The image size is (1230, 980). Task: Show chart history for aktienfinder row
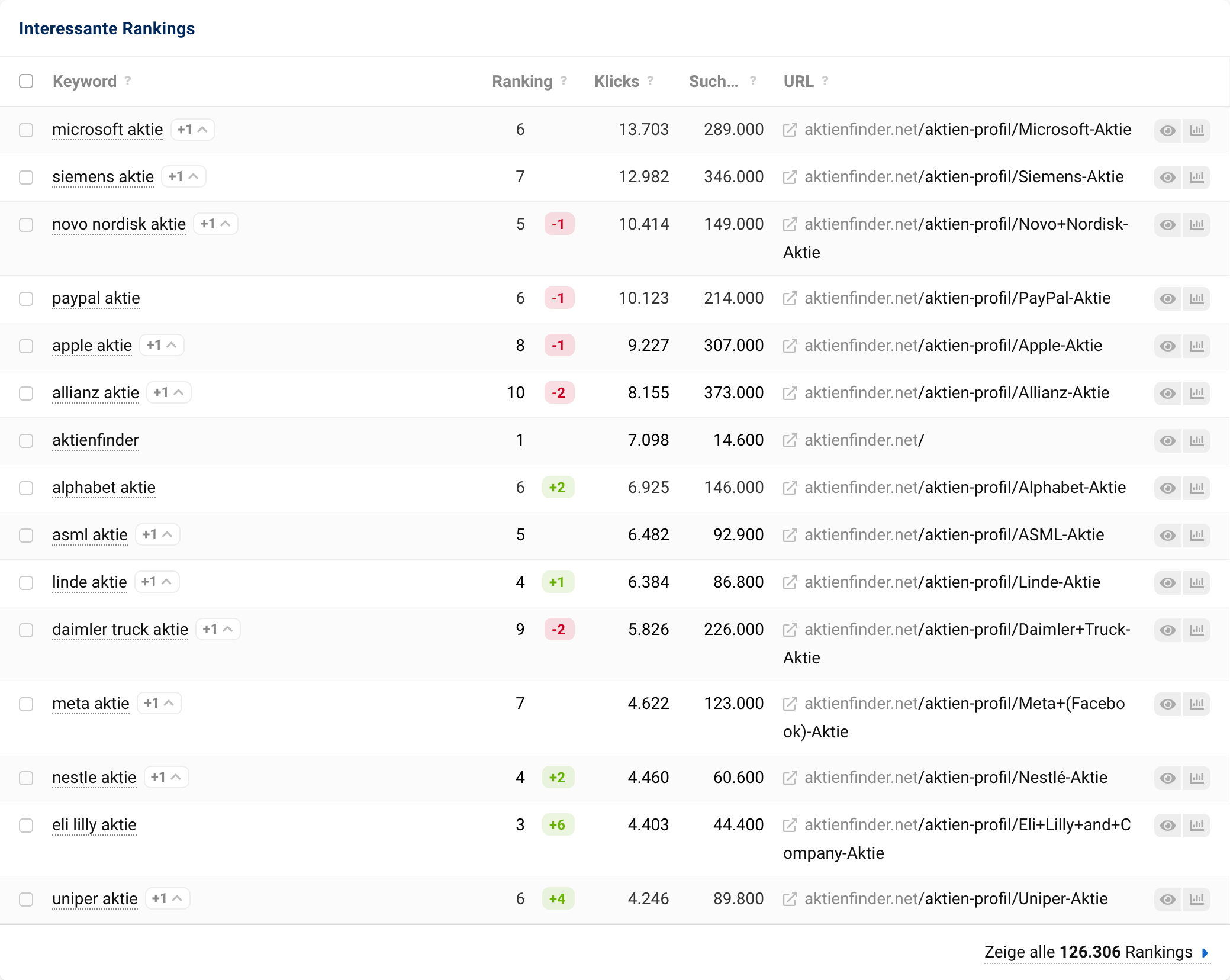point(1197,441)
